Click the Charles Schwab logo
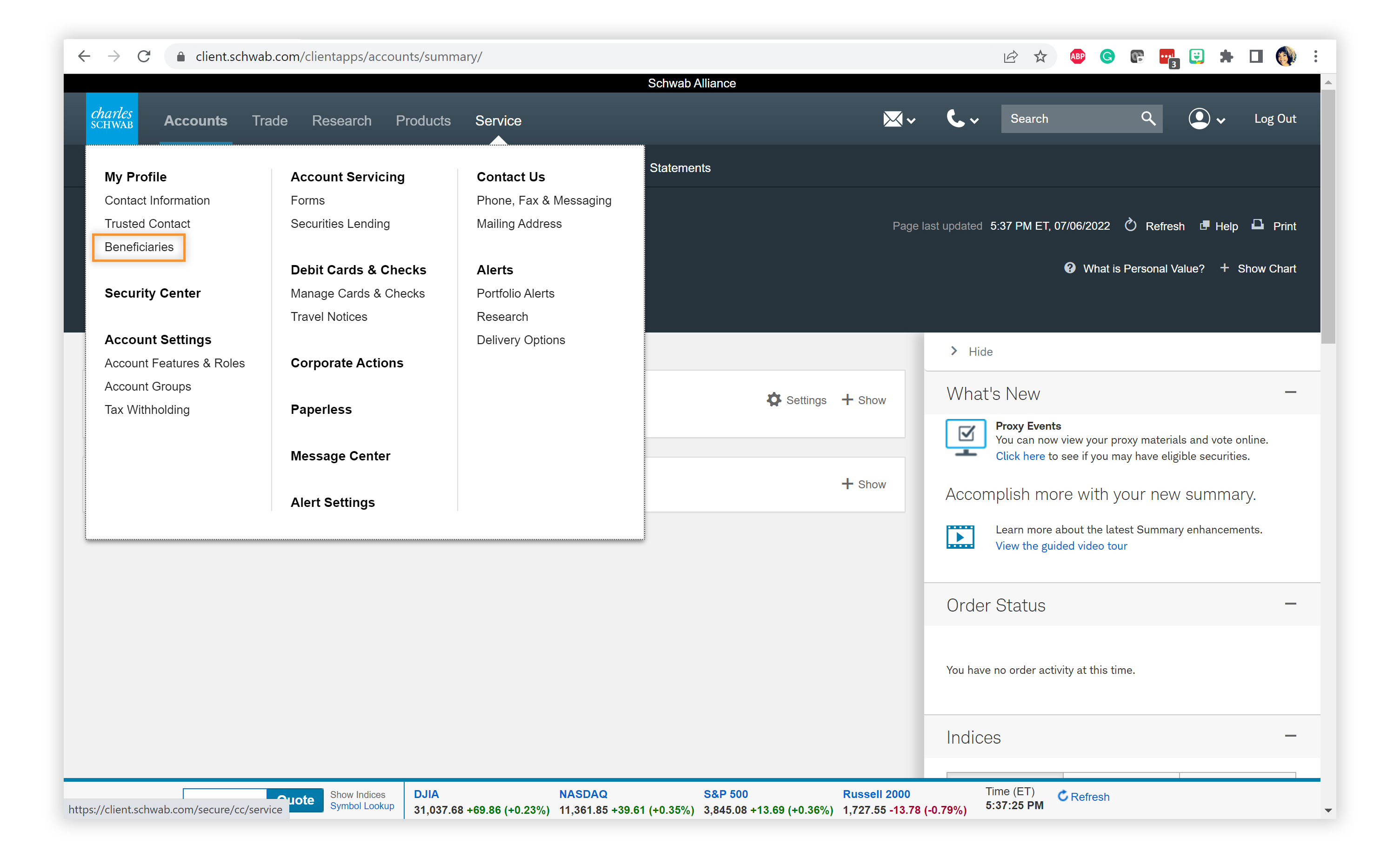This screenshot has width=1400, height=858. 111,119
